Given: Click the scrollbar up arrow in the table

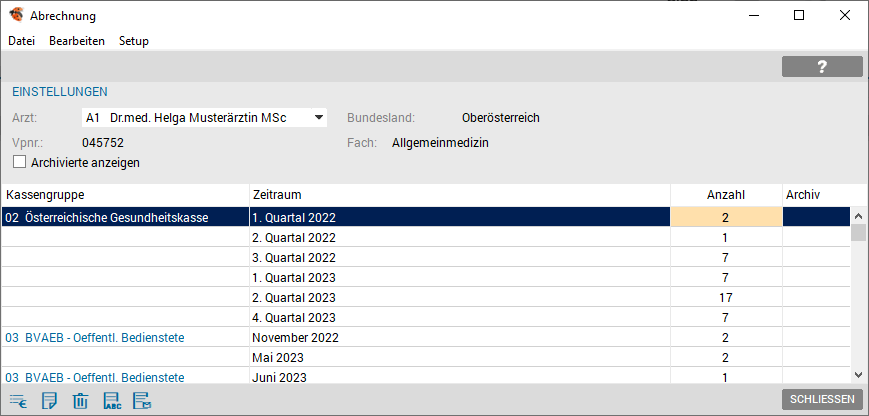Looking at the screenshot, I should (x=858, y=217).
